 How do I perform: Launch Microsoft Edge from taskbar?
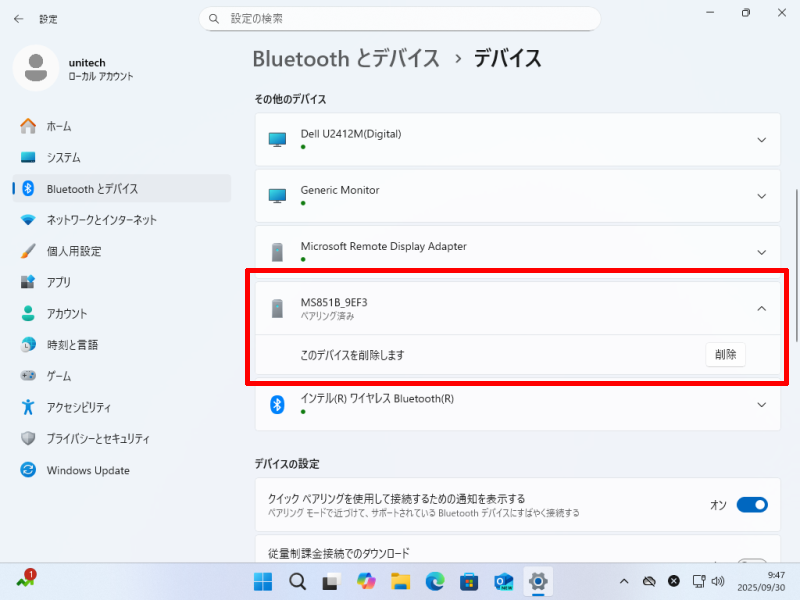pos(435,581)
